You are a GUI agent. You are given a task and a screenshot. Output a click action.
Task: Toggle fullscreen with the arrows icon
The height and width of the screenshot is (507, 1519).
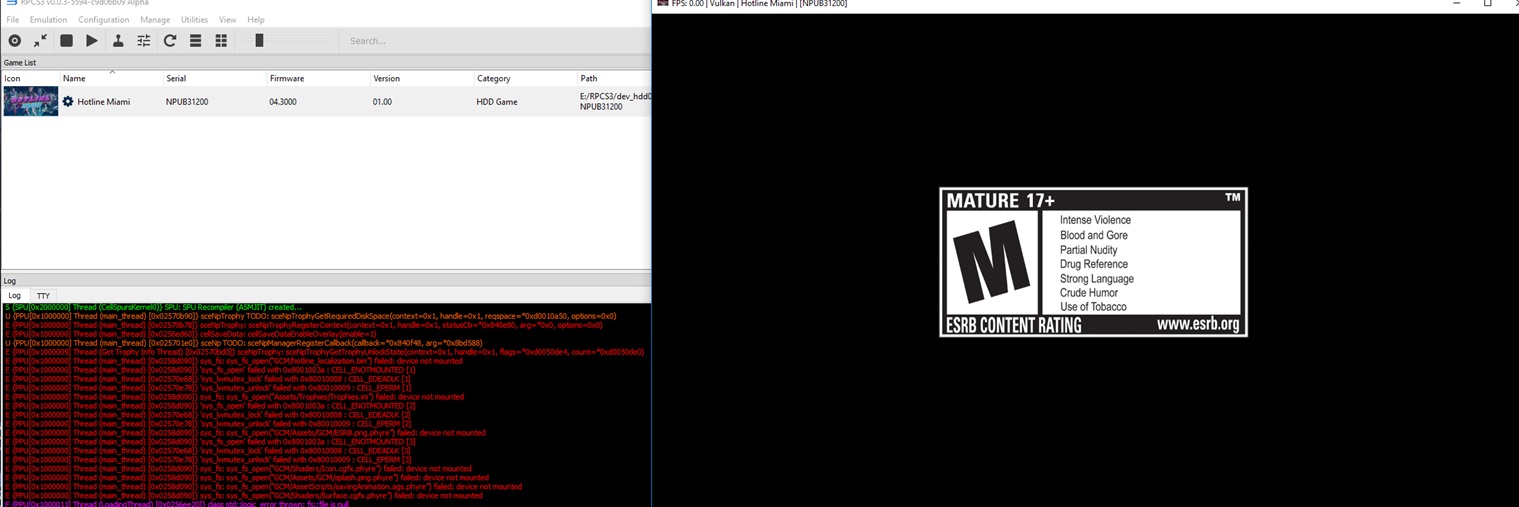tap(40, 41)
